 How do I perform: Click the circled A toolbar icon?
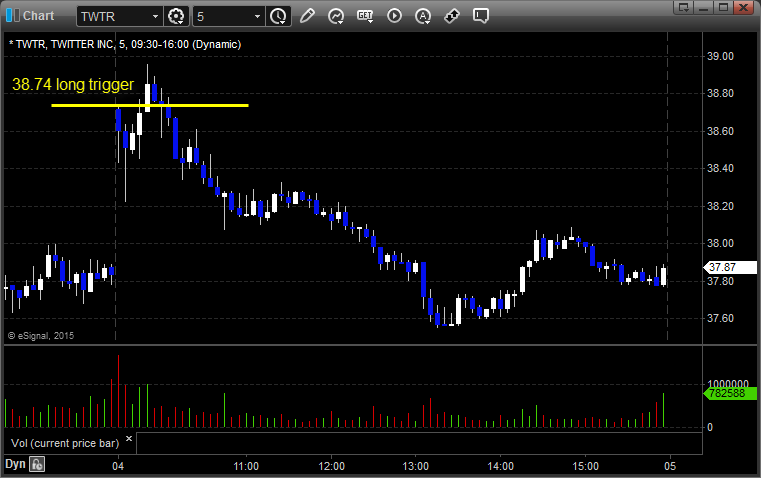click(x=423, y=16)
